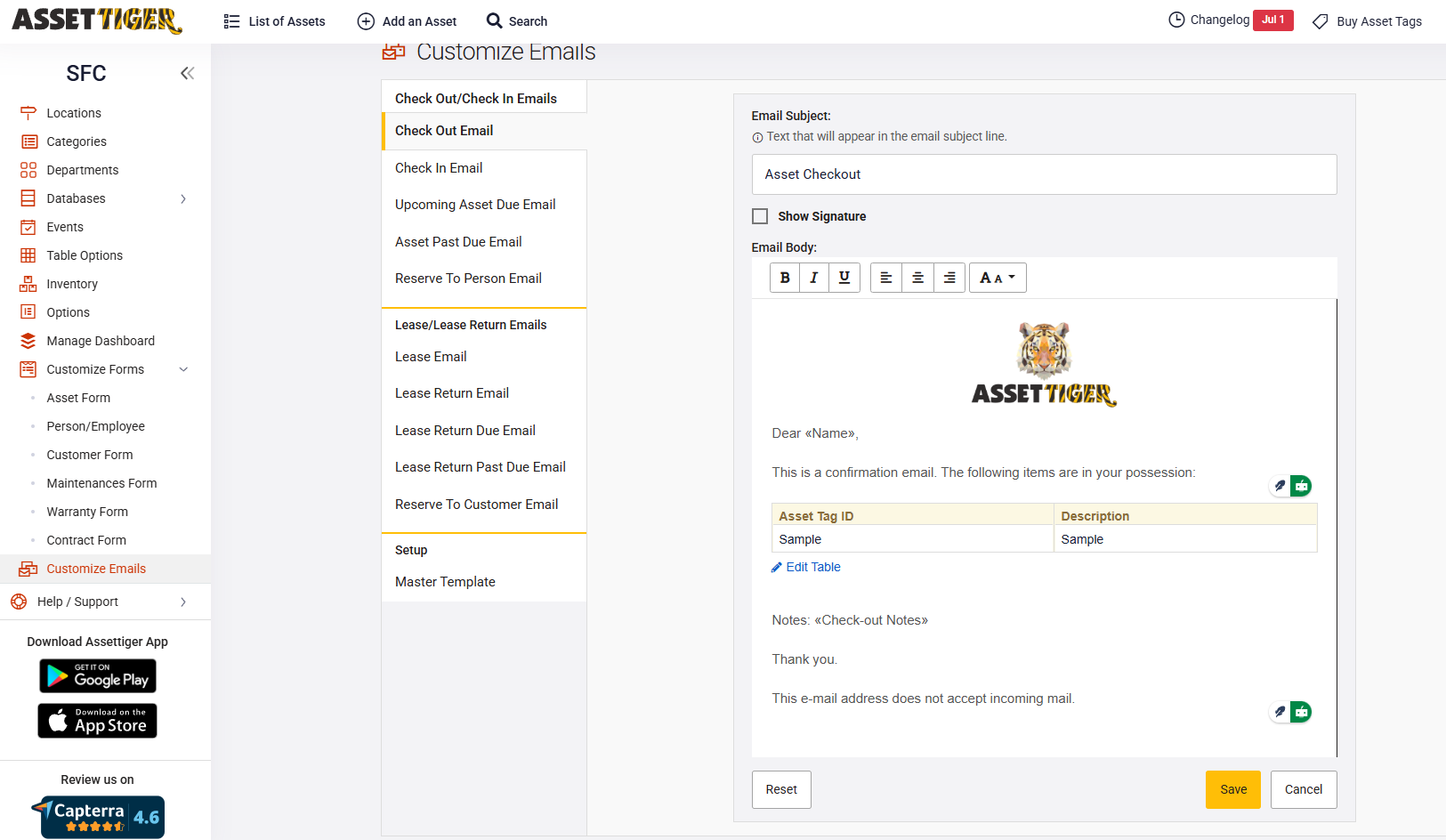This screenshot has height=840, width=1446.
Task: Open the Changelog
Action: [x=1220, y=20]
